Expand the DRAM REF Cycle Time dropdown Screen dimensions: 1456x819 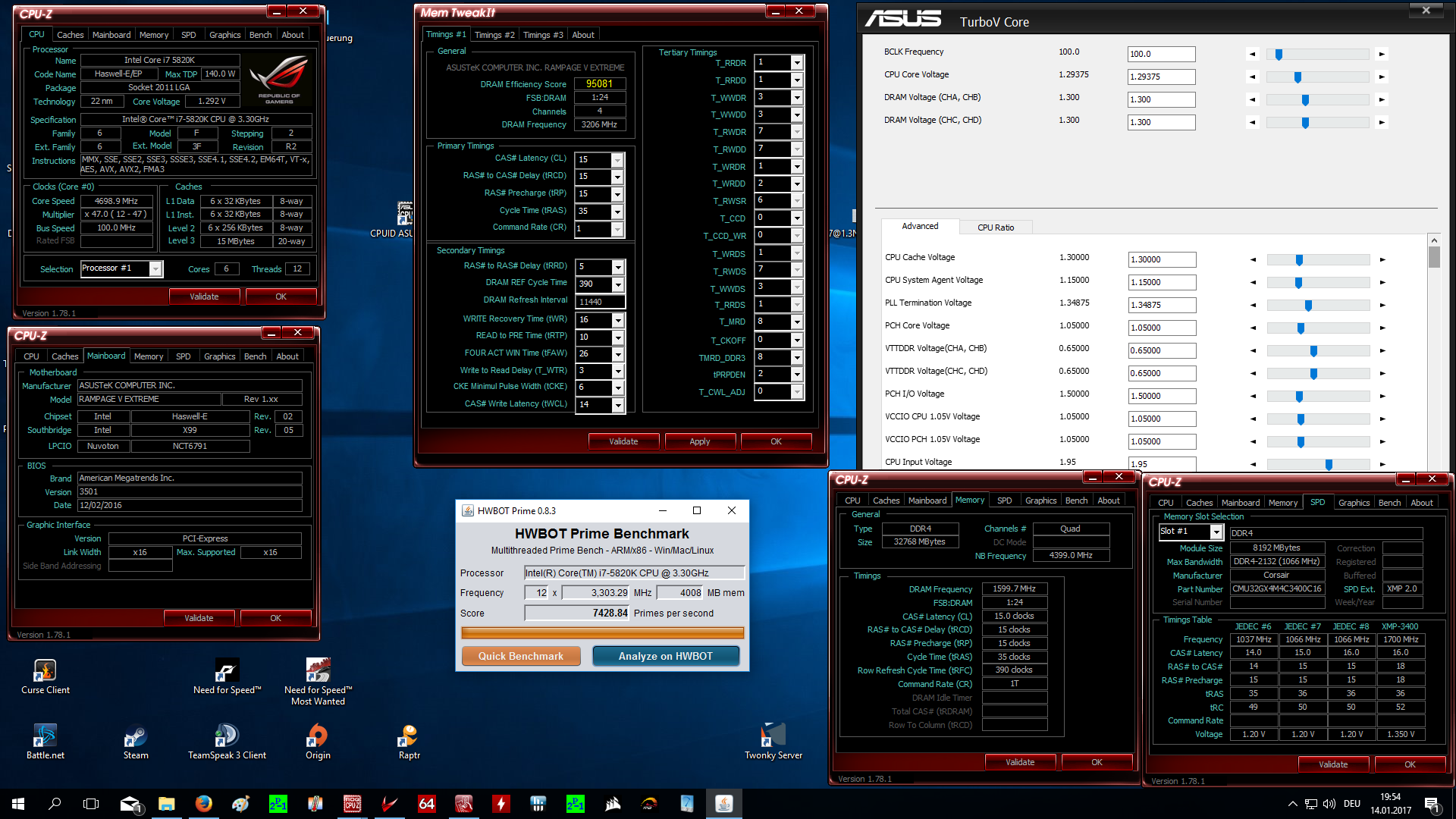pos(618,284)
